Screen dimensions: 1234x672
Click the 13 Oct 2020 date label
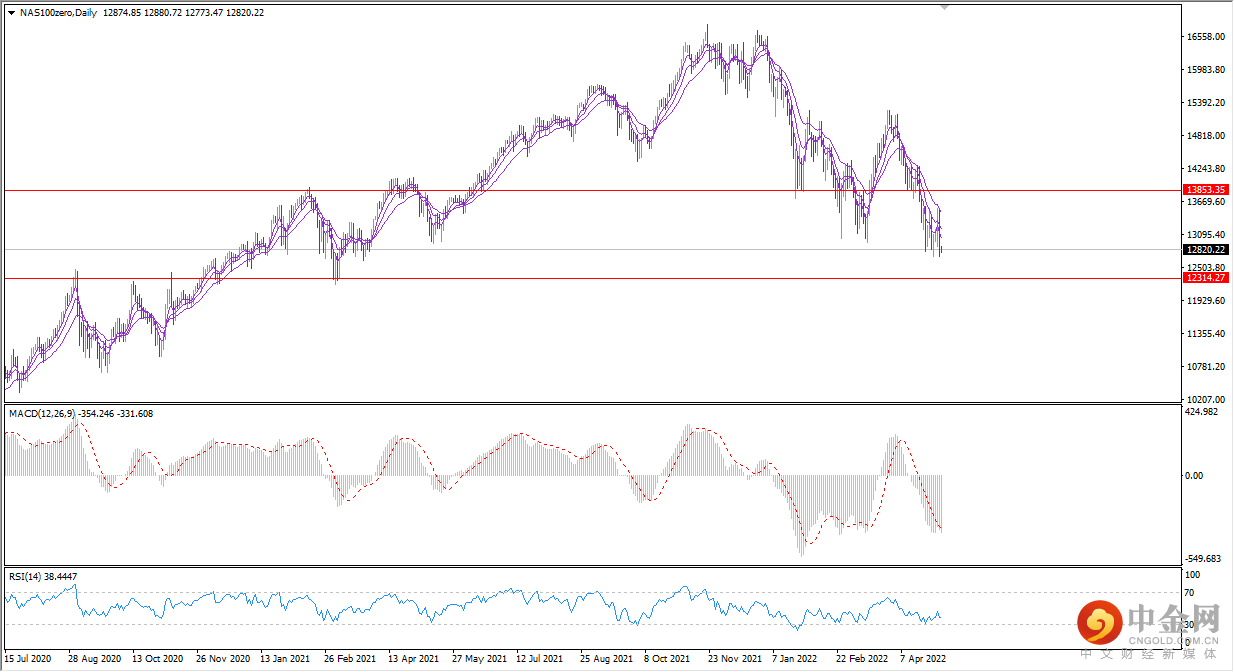158,660
